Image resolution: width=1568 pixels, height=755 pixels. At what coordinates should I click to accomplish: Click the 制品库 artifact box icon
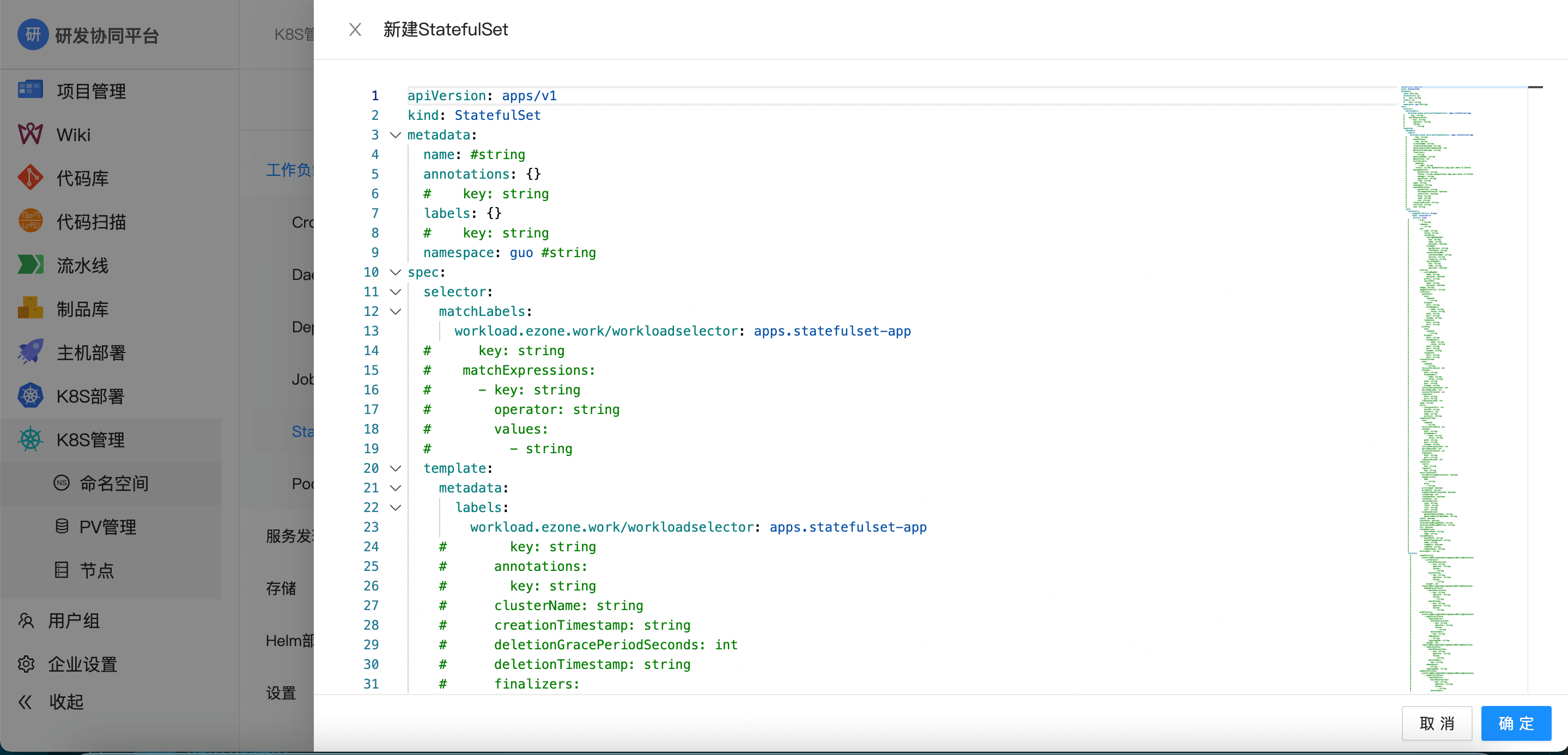pos(30,308)
